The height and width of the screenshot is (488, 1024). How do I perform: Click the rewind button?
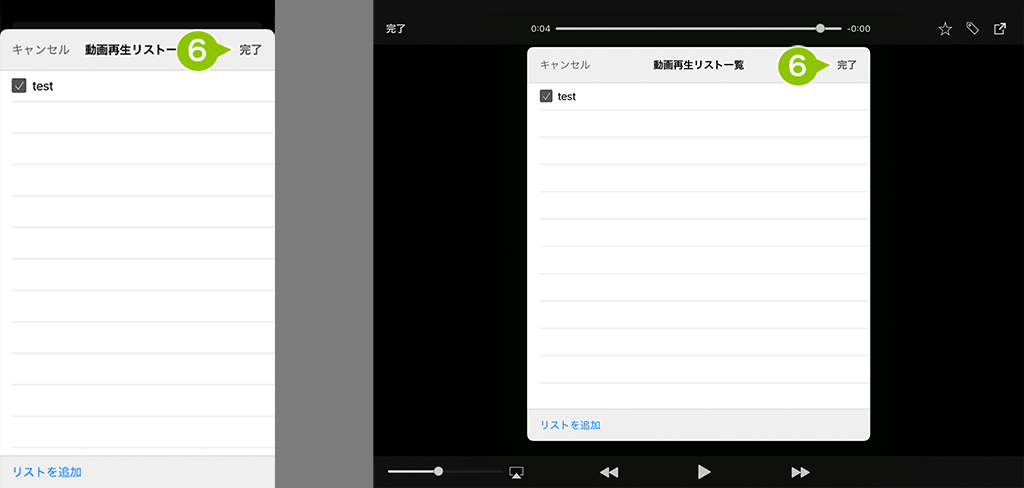pos(609,472)
